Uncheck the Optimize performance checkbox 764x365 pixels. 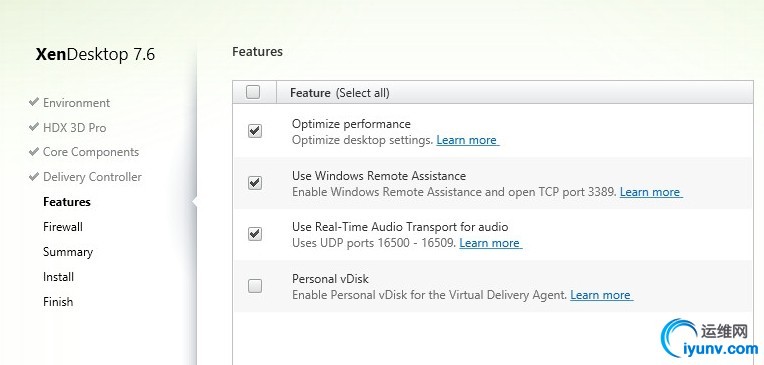click(255, 131)
